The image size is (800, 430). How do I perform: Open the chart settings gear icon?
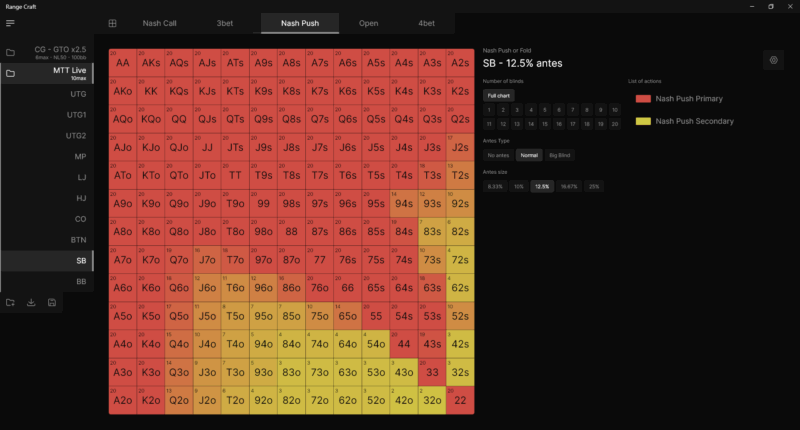[x=773, y=60]
